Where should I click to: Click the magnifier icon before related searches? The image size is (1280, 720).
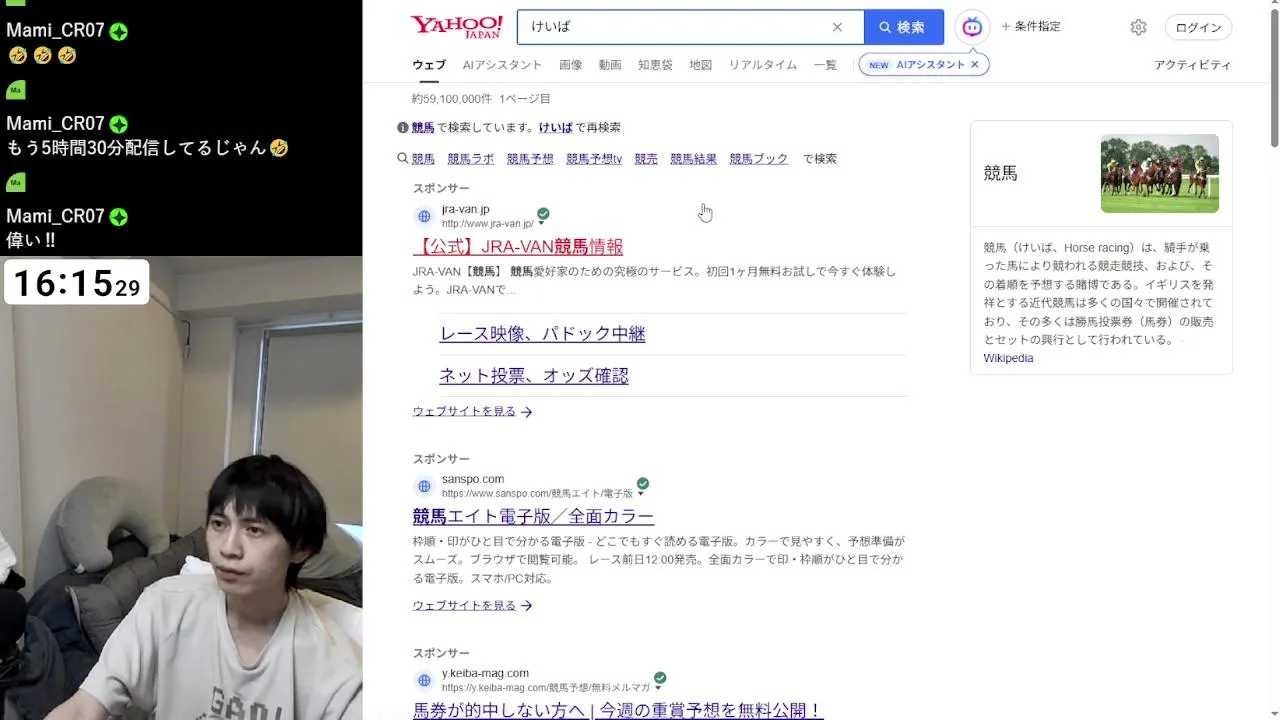tap(403, 158)
